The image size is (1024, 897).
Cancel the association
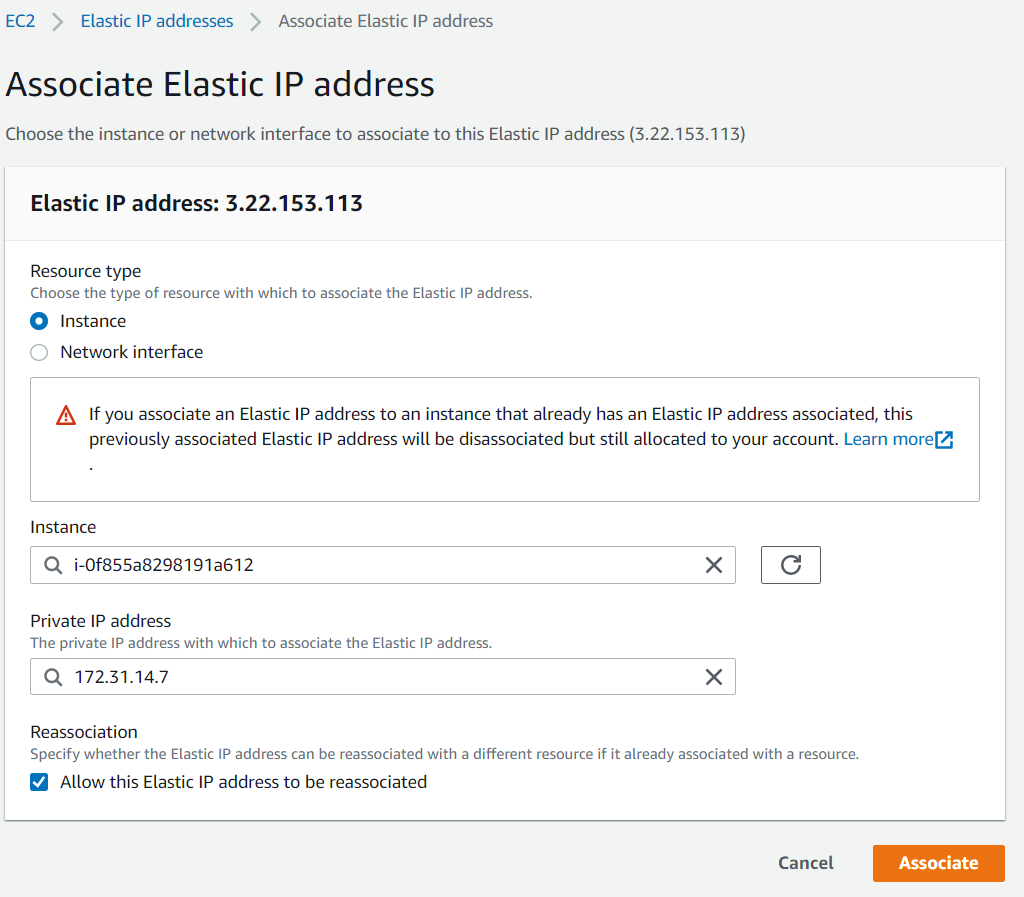tap(805, 863)
